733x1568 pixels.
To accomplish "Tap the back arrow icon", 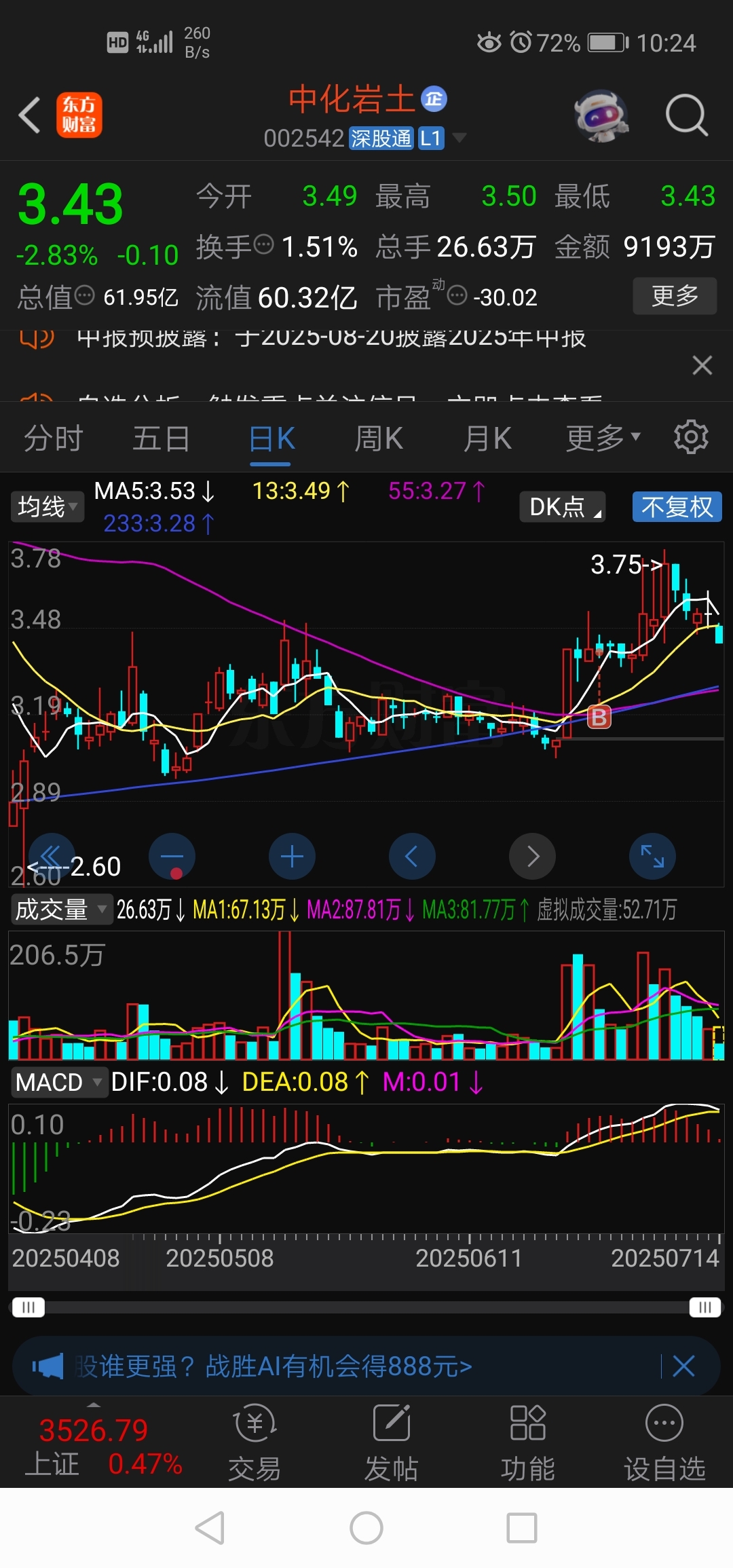I will pyautogui.click(x=30, y=115).
